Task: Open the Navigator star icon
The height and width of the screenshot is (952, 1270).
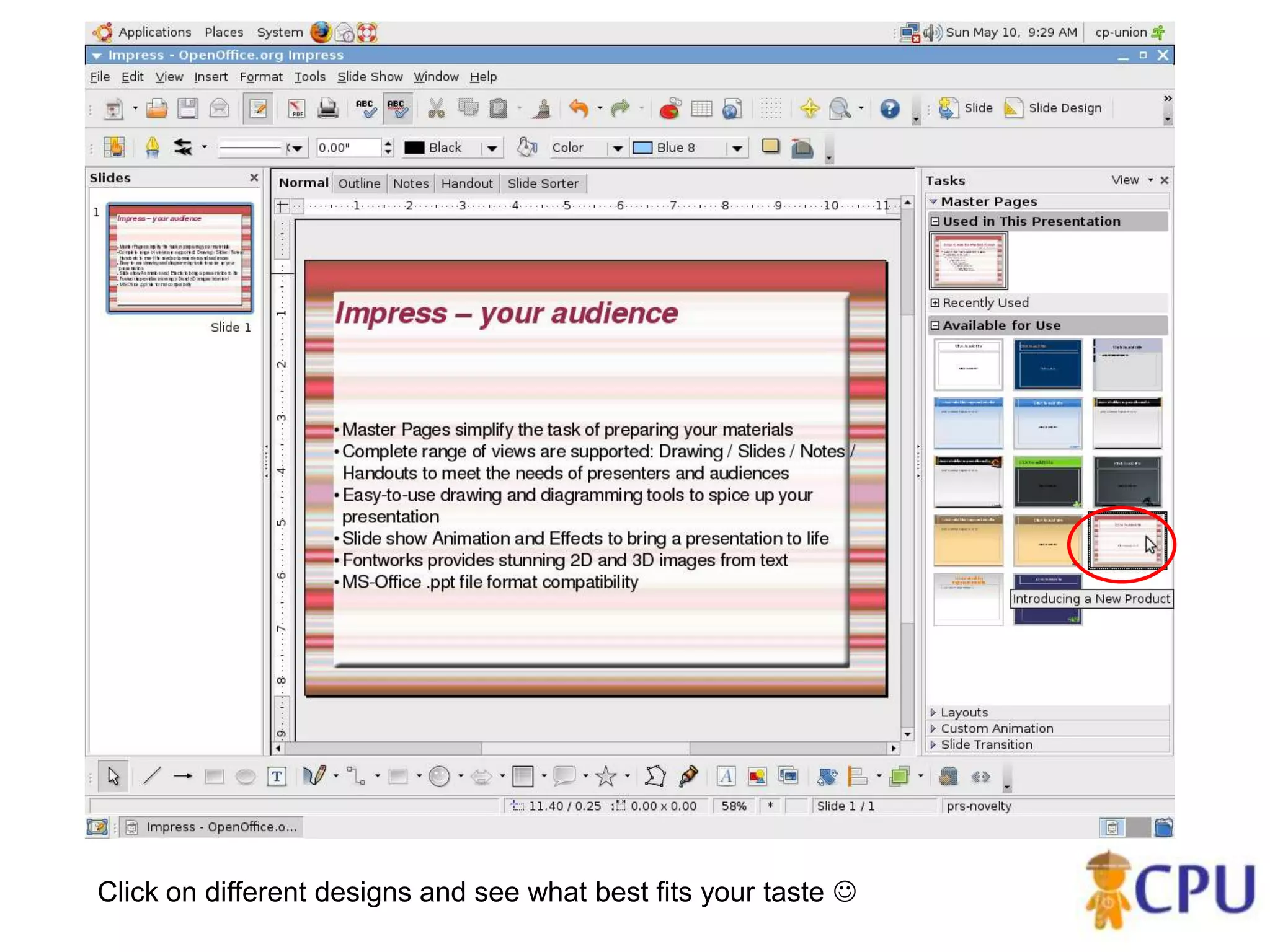Action: pyautogui.click(x=809, y=108)
